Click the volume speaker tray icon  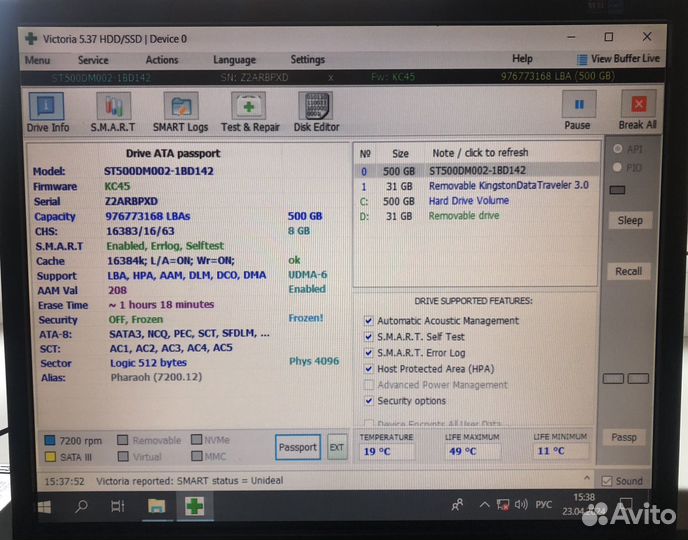click(x=520, y=504)
